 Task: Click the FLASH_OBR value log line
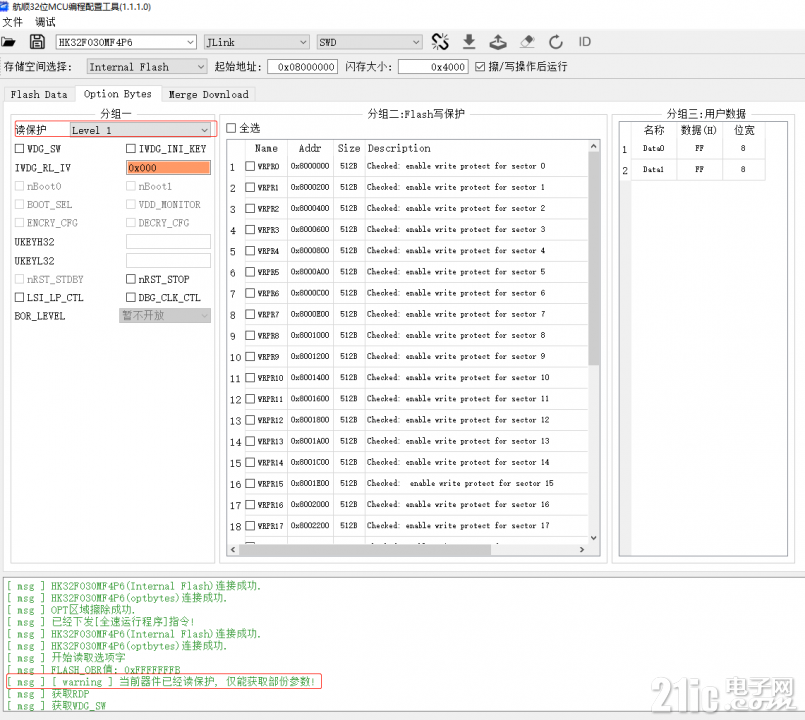(x=94, y=670)
